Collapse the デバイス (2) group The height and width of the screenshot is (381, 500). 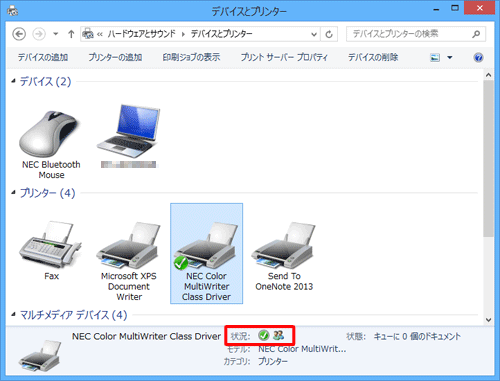pyautogui.click(x=13, y=81)
